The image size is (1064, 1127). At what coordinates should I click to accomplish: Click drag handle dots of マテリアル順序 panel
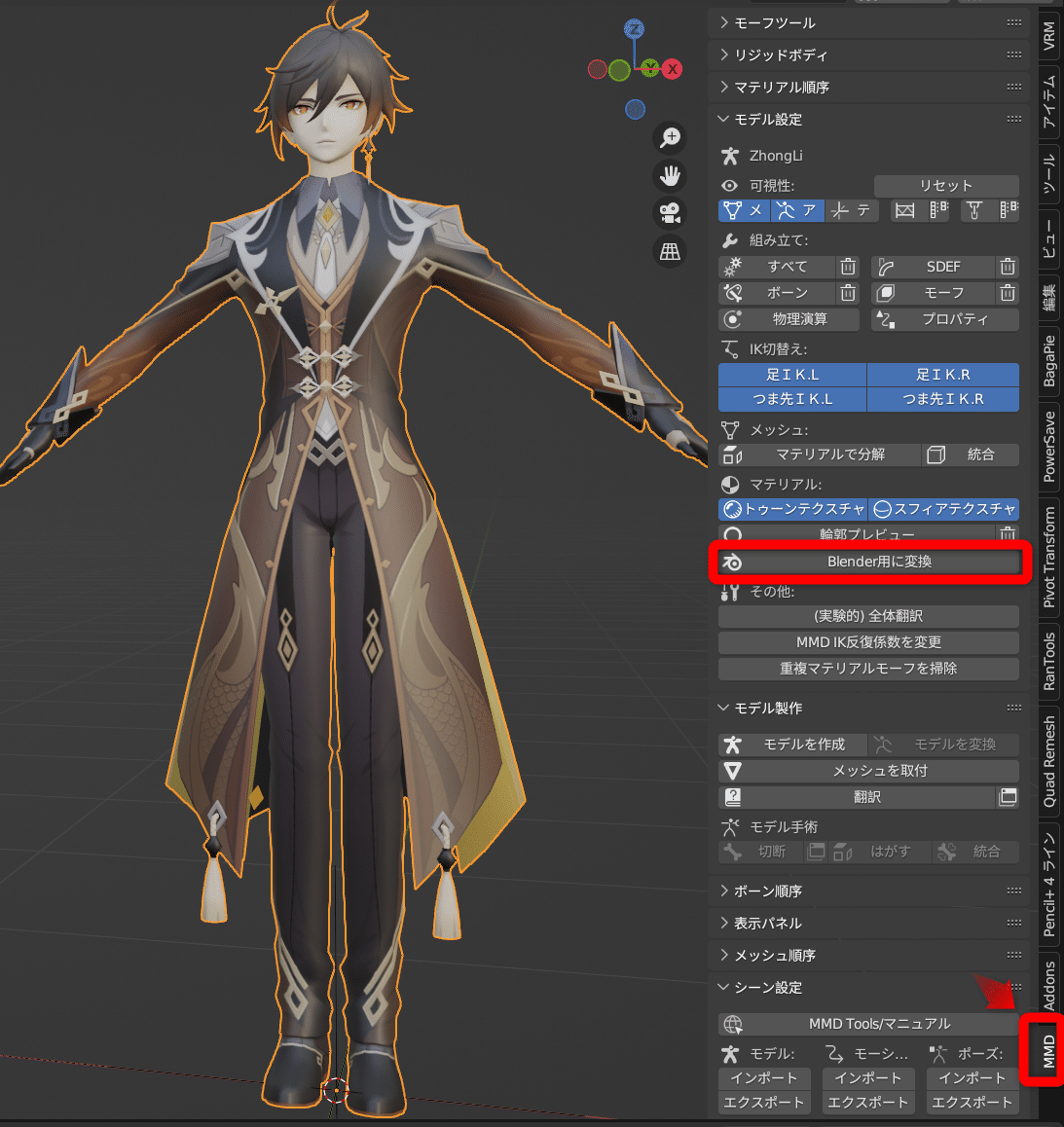(x=1013, y=87)
